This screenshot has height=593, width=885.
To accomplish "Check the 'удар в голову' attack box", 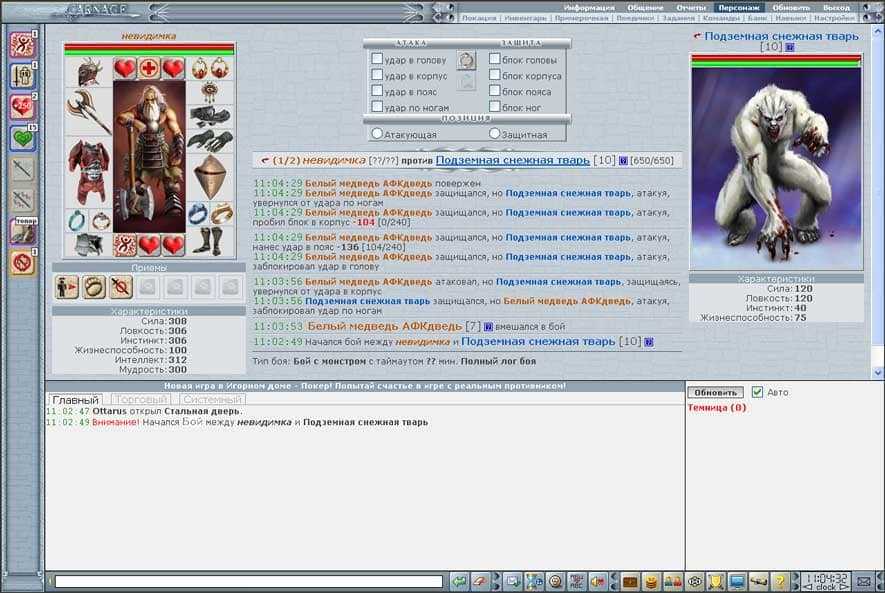I will click(377, 60).
